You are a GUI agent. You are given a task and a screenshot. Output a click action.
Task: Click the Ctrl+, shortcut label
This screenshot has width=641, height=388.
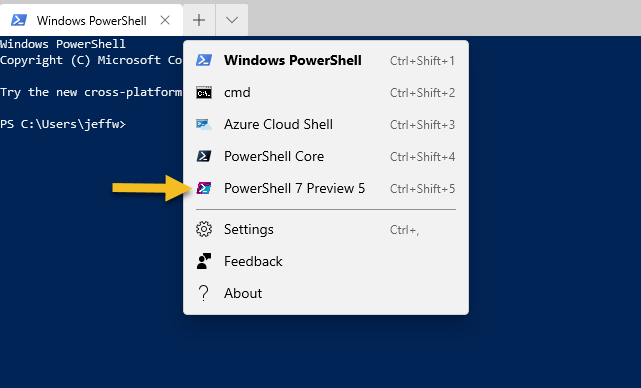coord(404,230)
